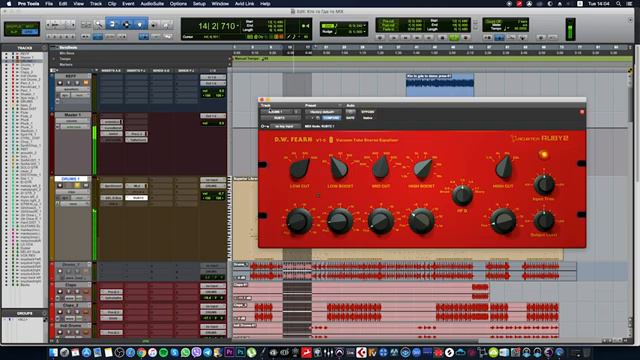Click the HF Q bandwidth knob
The height and width of the screenshot is (360, 640).
coord(462,195)
